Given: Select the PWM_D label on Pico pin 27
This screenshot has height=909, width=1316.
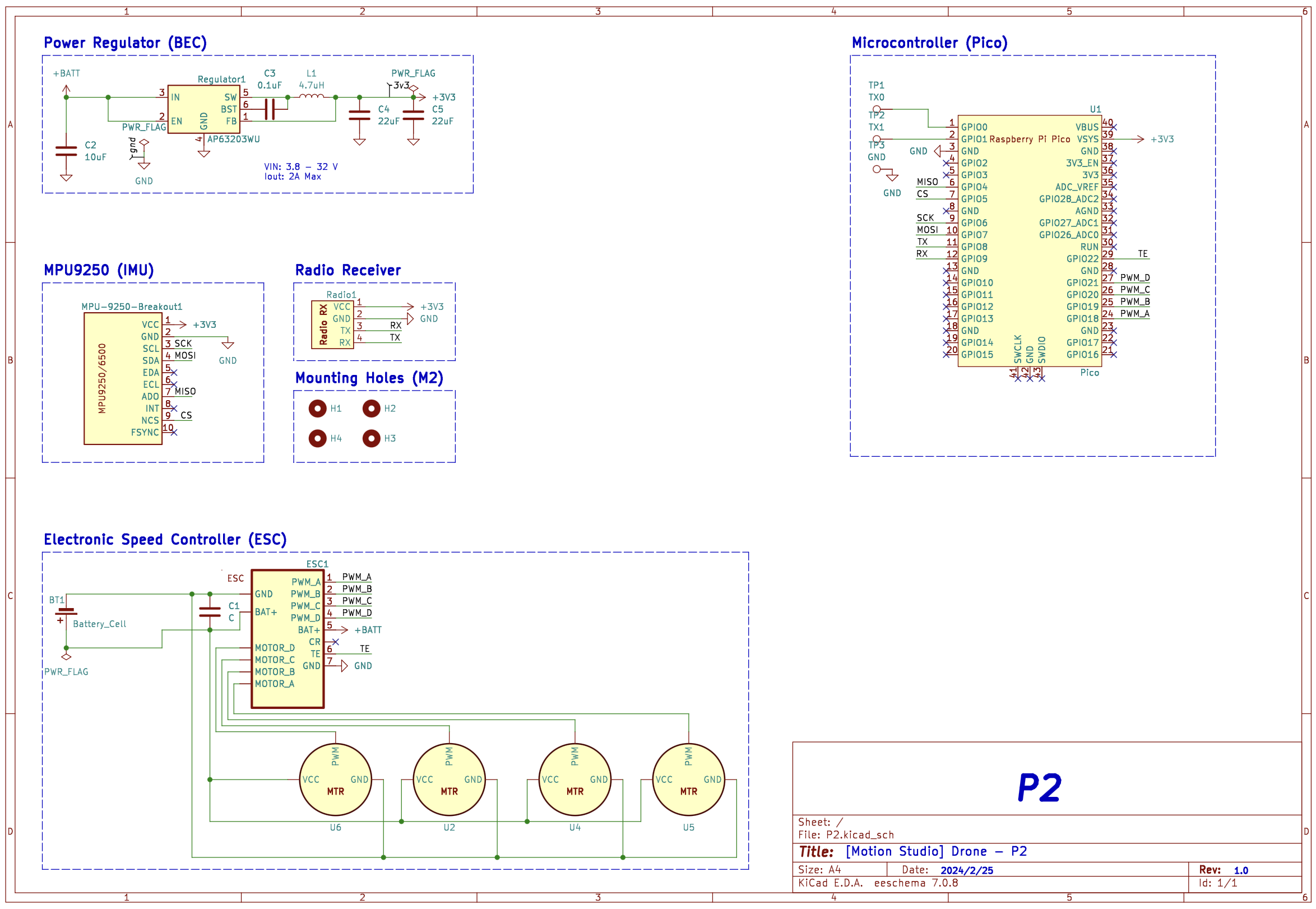Looking at the screenshot, I should tap(1135, 277).
